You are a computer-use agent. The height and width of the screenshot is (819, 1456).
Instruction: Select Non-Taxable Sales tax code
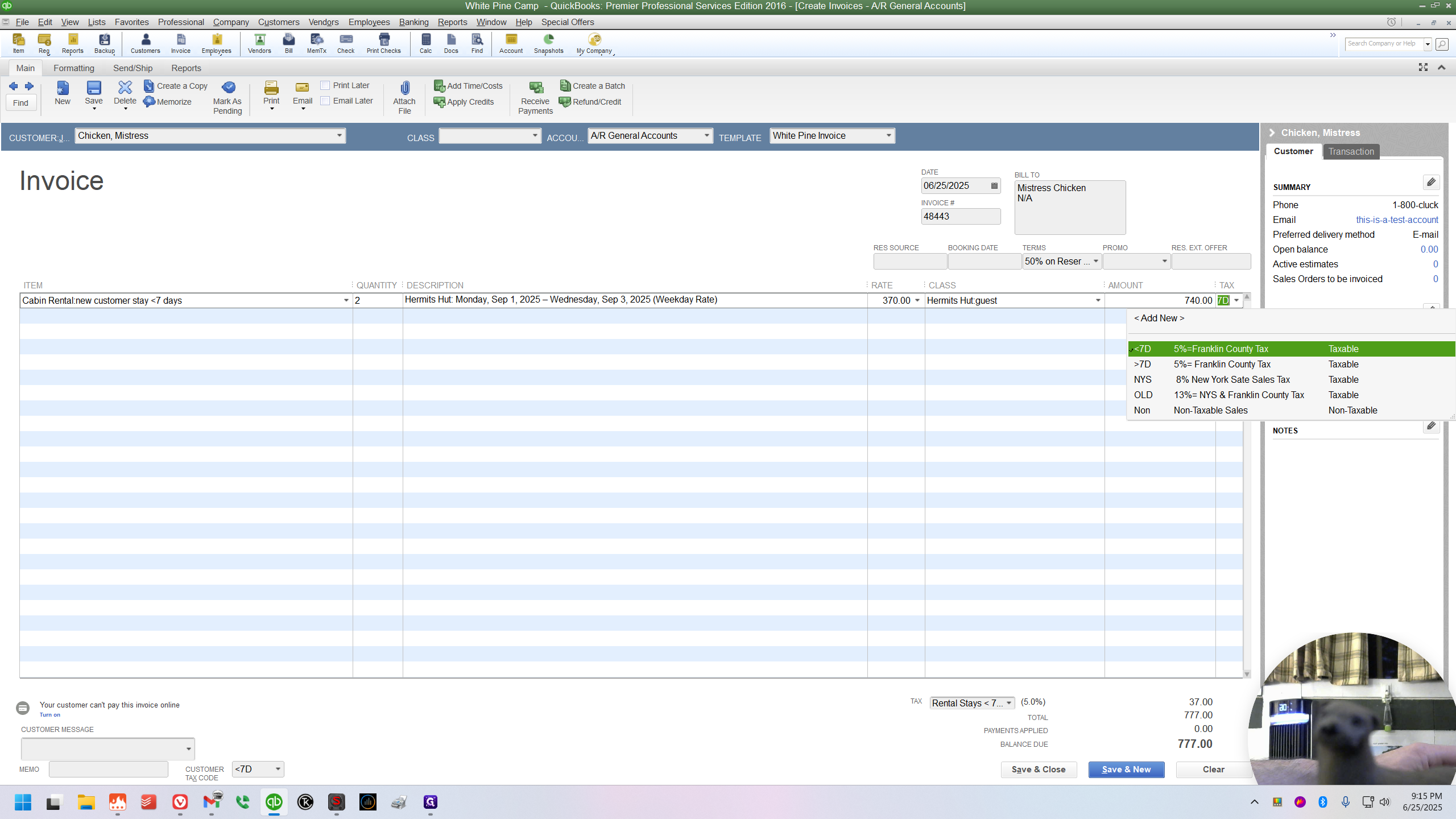[x=1291, y=410]
